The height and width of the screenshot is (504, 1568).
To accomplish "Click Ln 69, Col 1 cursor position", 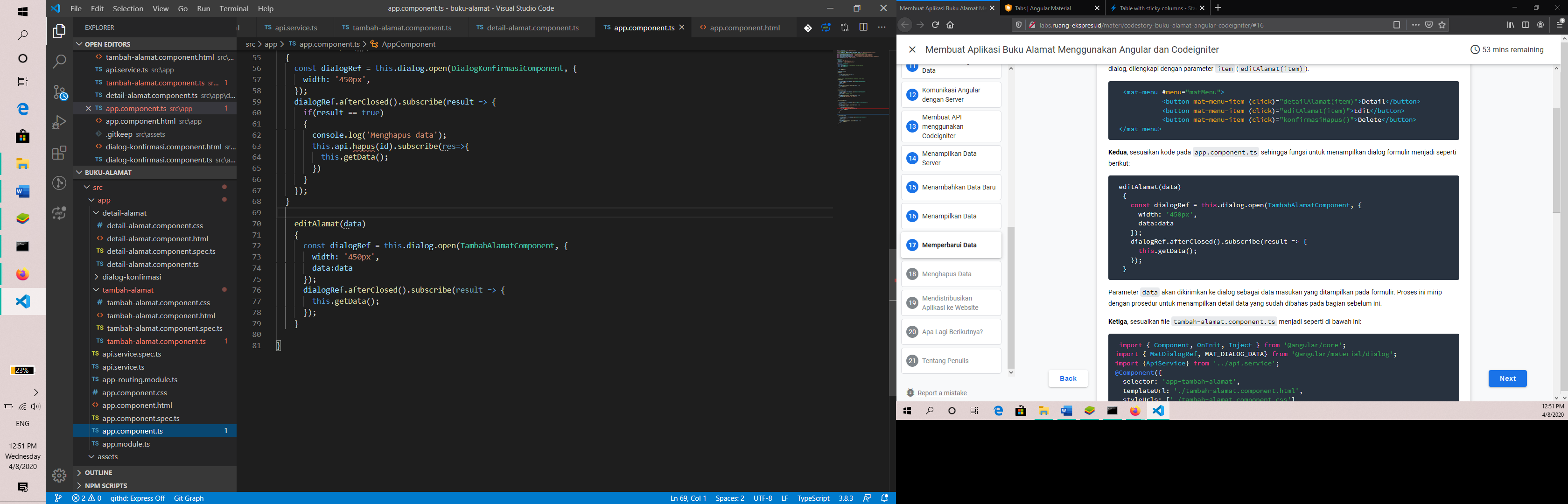I will [688, 498].
